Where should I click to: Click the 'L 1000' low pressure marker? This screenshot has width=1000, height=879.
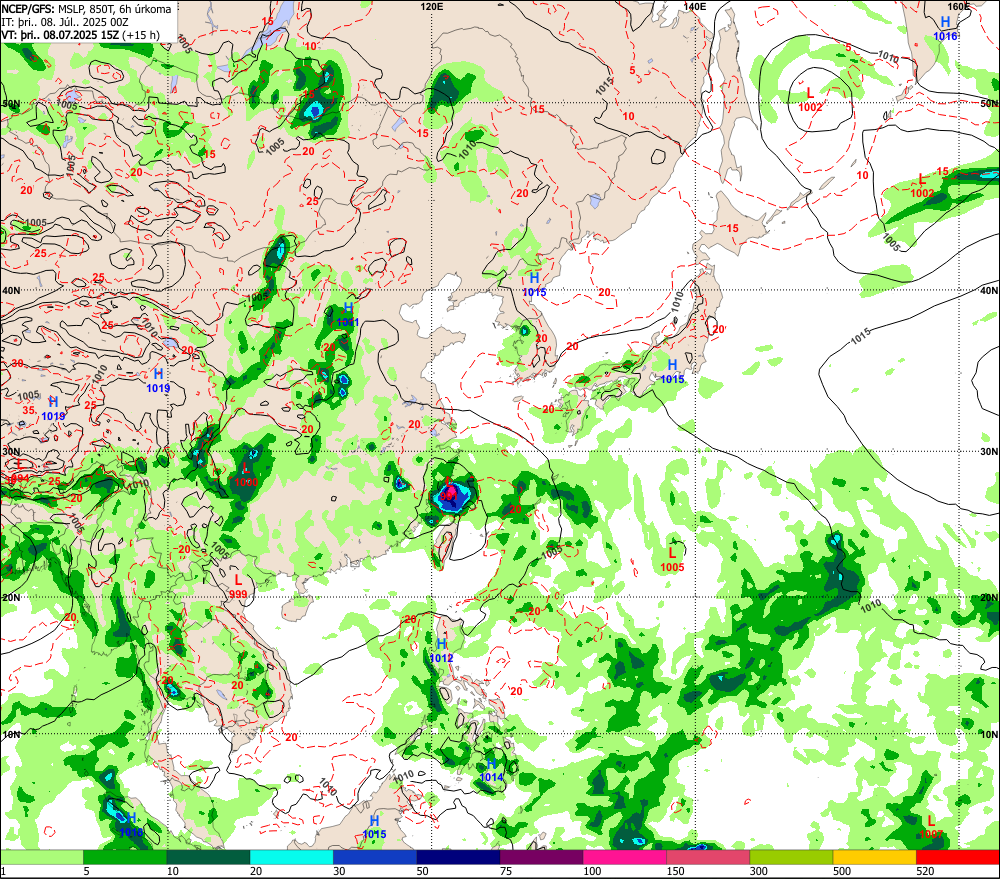[x=246, y=475]
